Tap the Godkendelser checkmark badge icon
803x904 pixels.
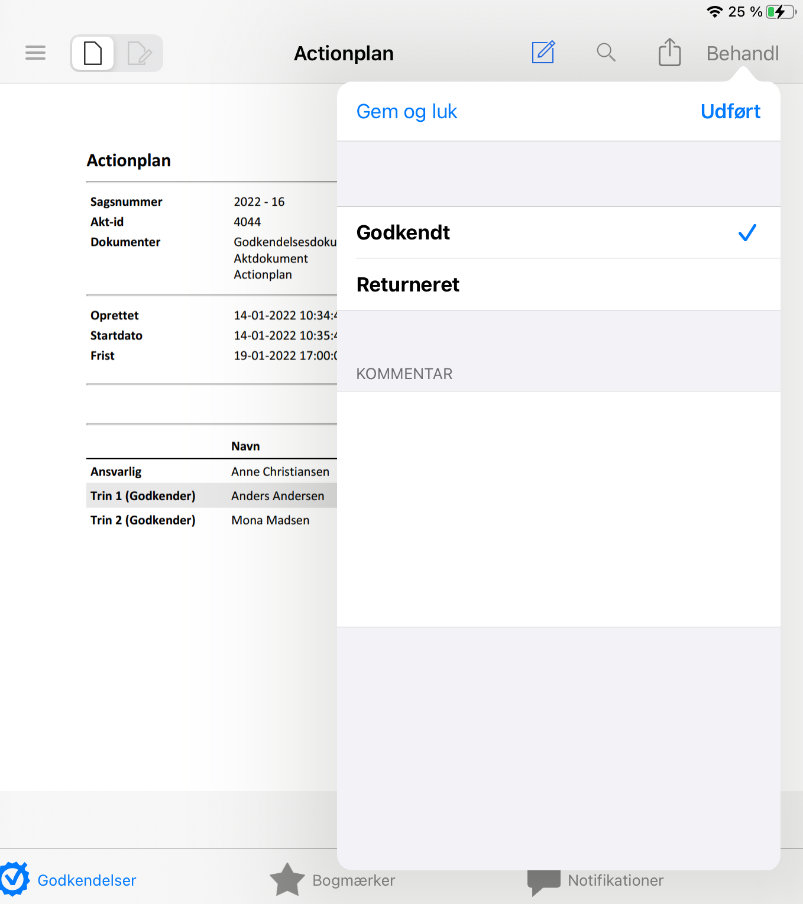click(14, 878)
